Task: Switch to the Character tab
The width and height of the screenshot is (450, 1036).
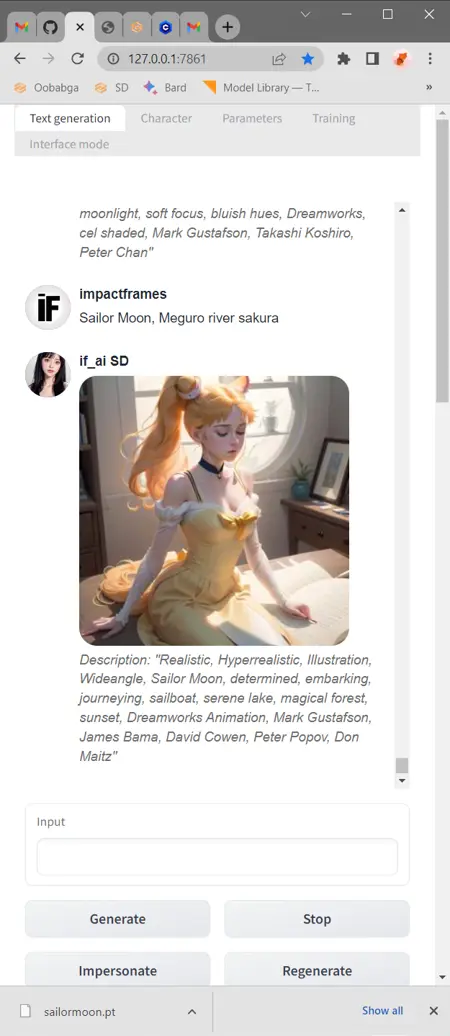Action: (x=167, y=118)
